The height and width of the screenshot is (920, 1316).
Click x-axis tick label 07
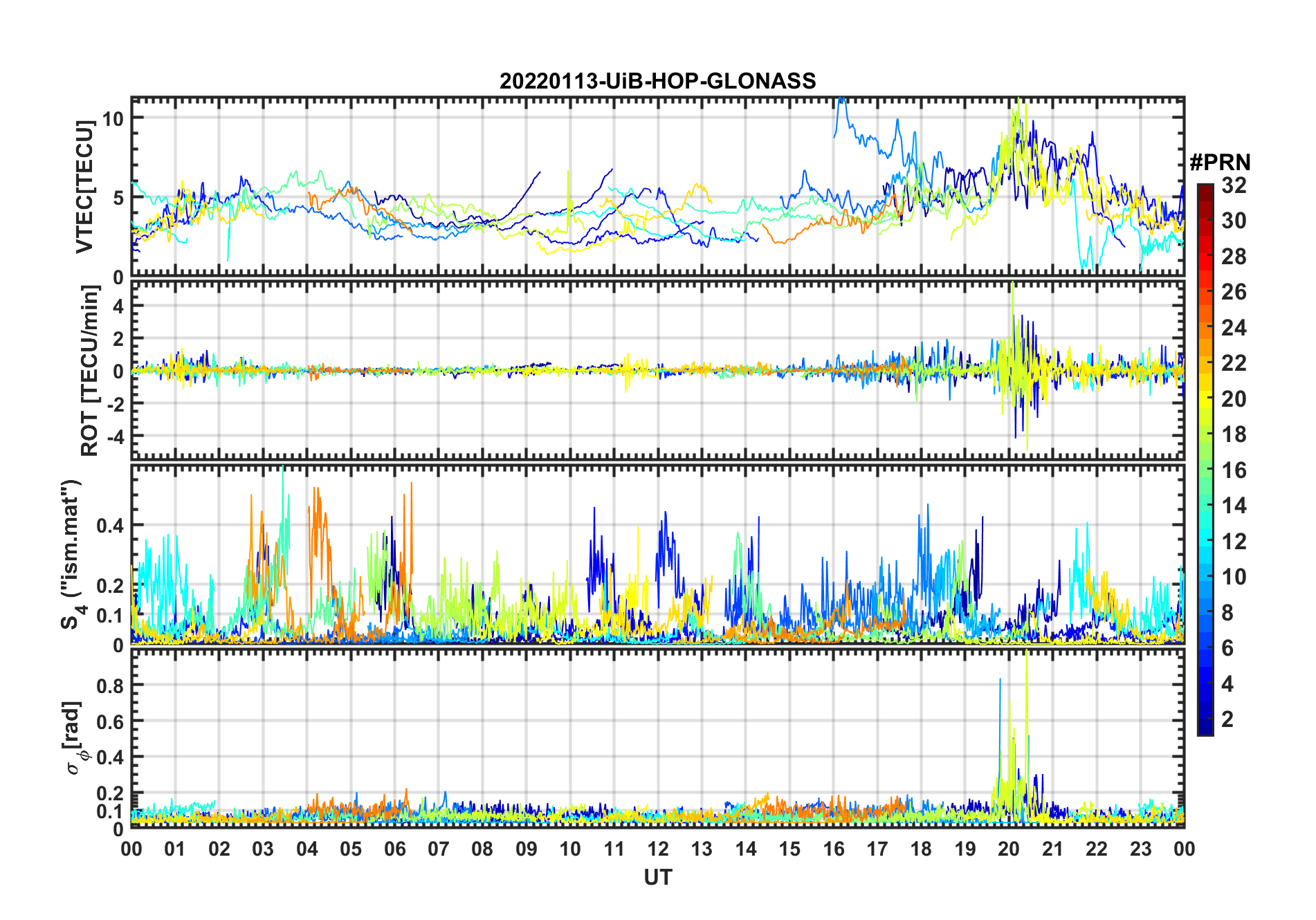click(439, 849)
